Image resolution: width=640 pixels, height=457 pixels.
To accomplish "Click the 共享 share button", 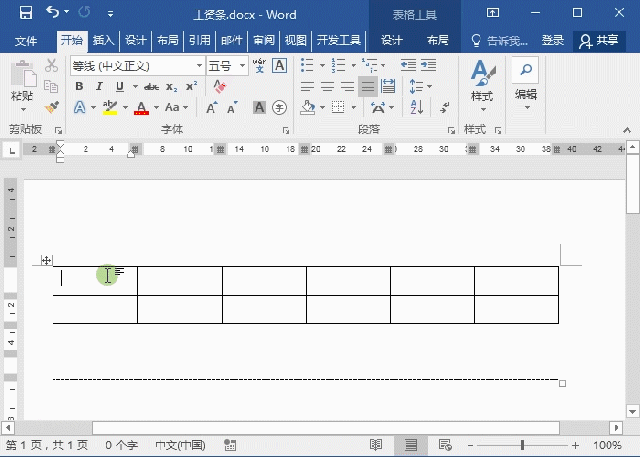I will pos(599,40).
